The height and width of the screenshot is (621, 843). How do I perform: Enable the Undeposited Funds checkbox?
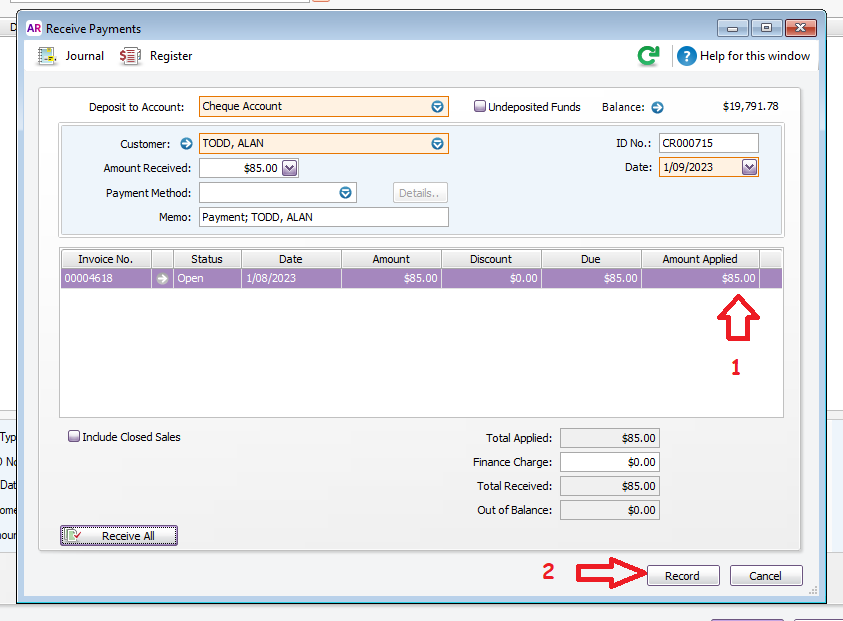(480, 106)
